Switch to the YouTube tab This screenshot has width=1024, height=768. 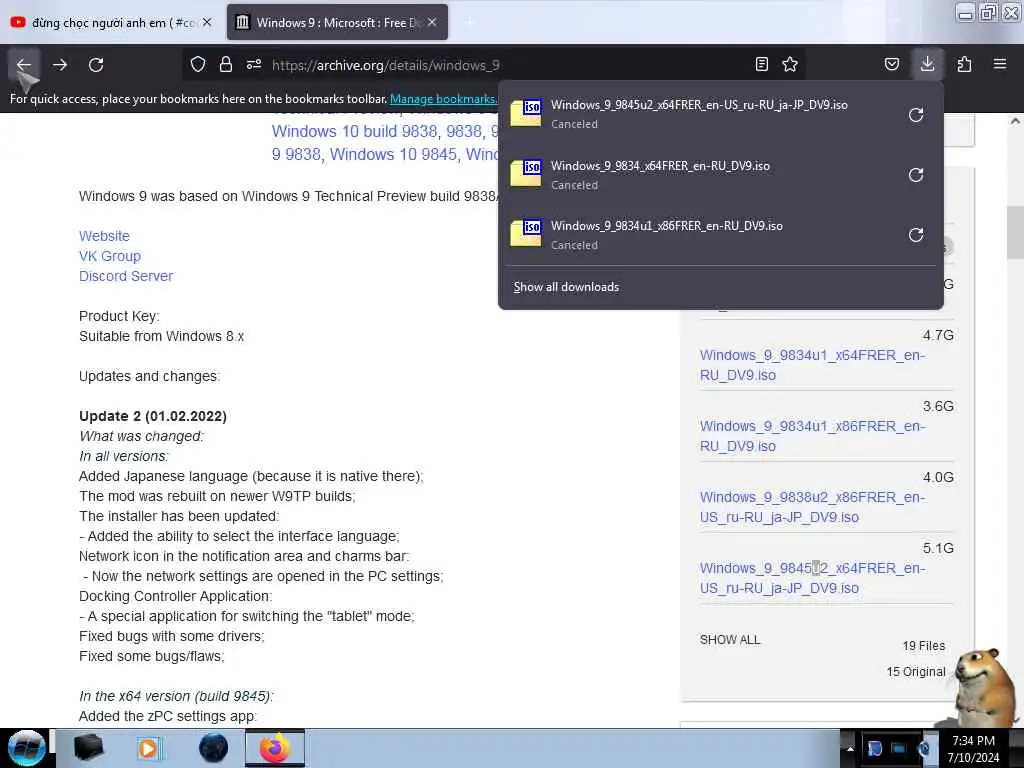click(x=111, y=22)
